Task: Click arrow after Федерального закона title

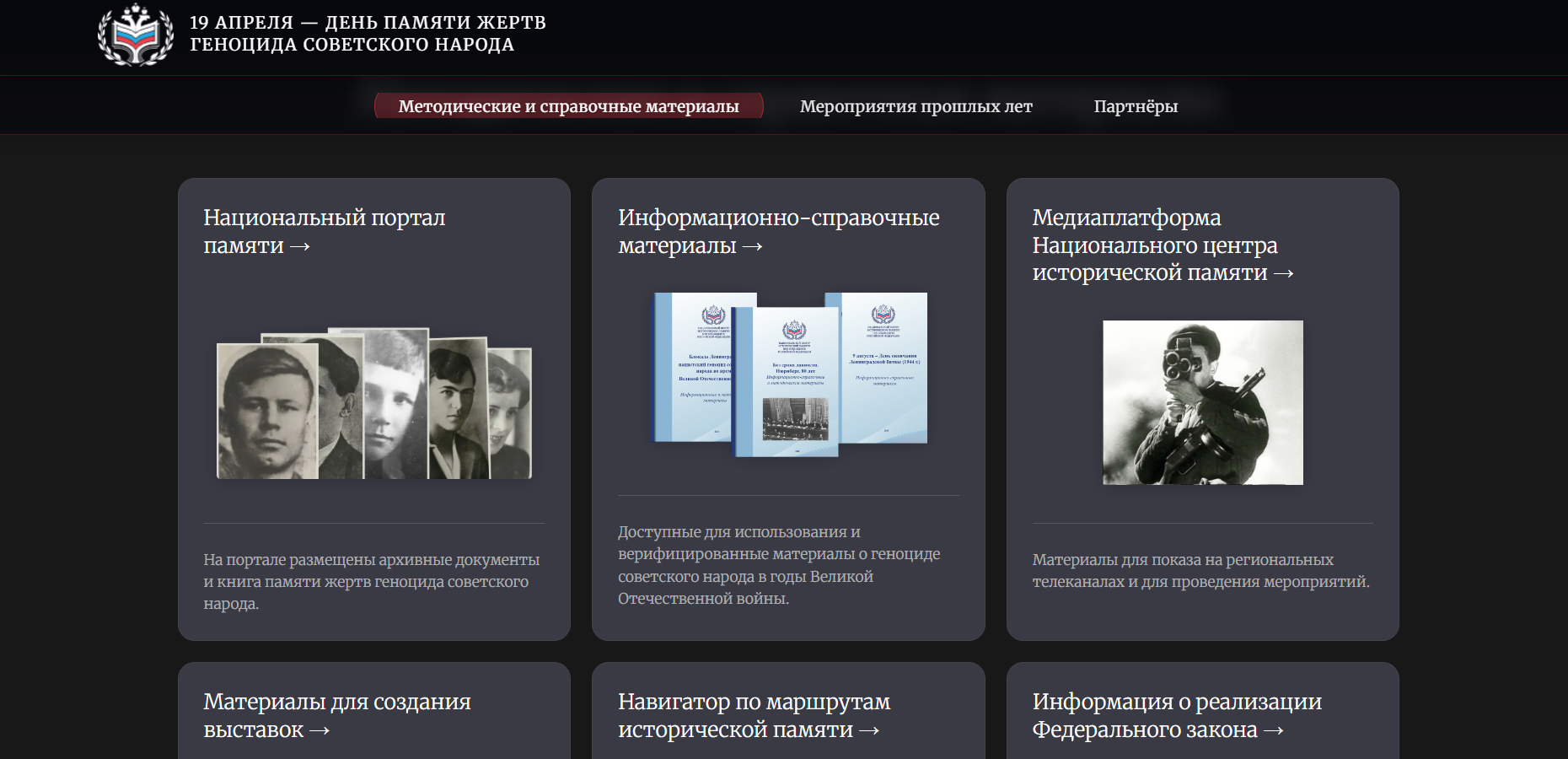Action: click(1273, 731)
